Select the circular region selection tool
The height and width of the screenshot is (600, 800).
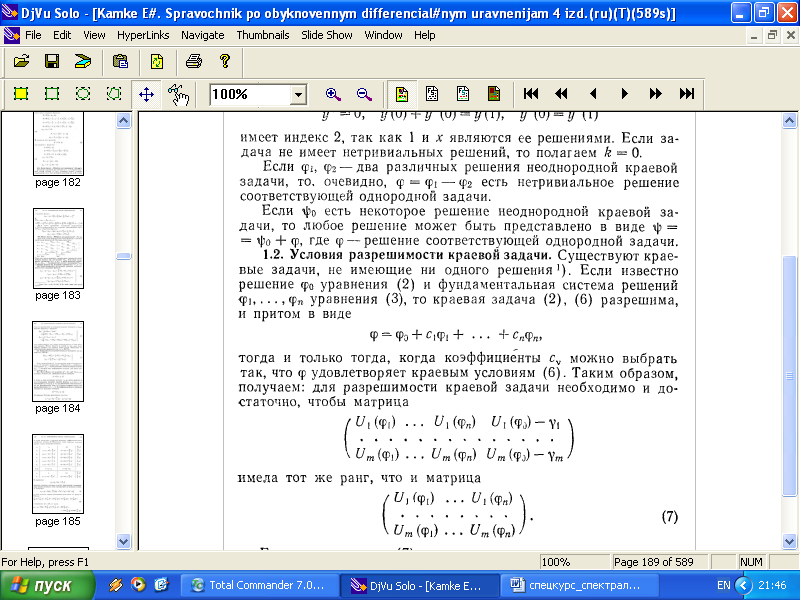click(83, 94)
